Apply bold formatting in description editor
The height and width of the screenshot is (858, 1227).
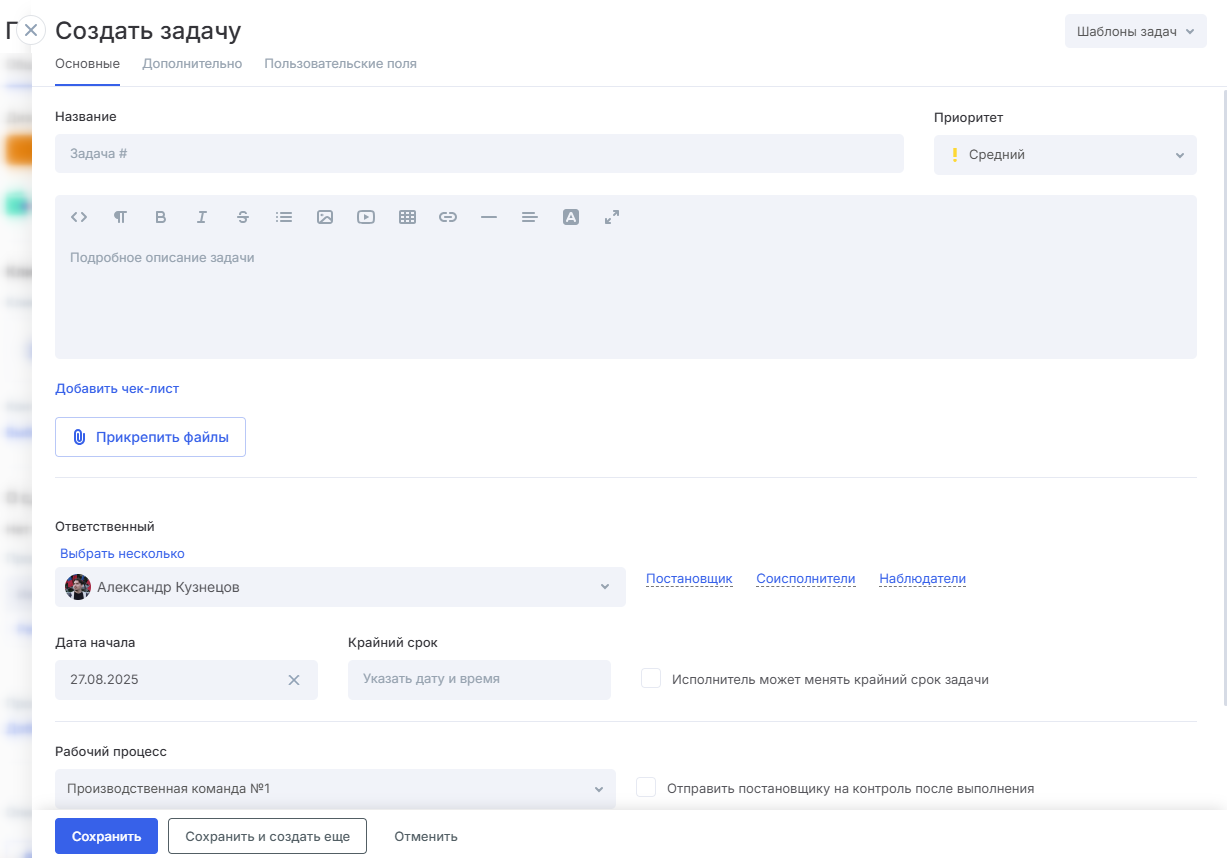point(161,217)
